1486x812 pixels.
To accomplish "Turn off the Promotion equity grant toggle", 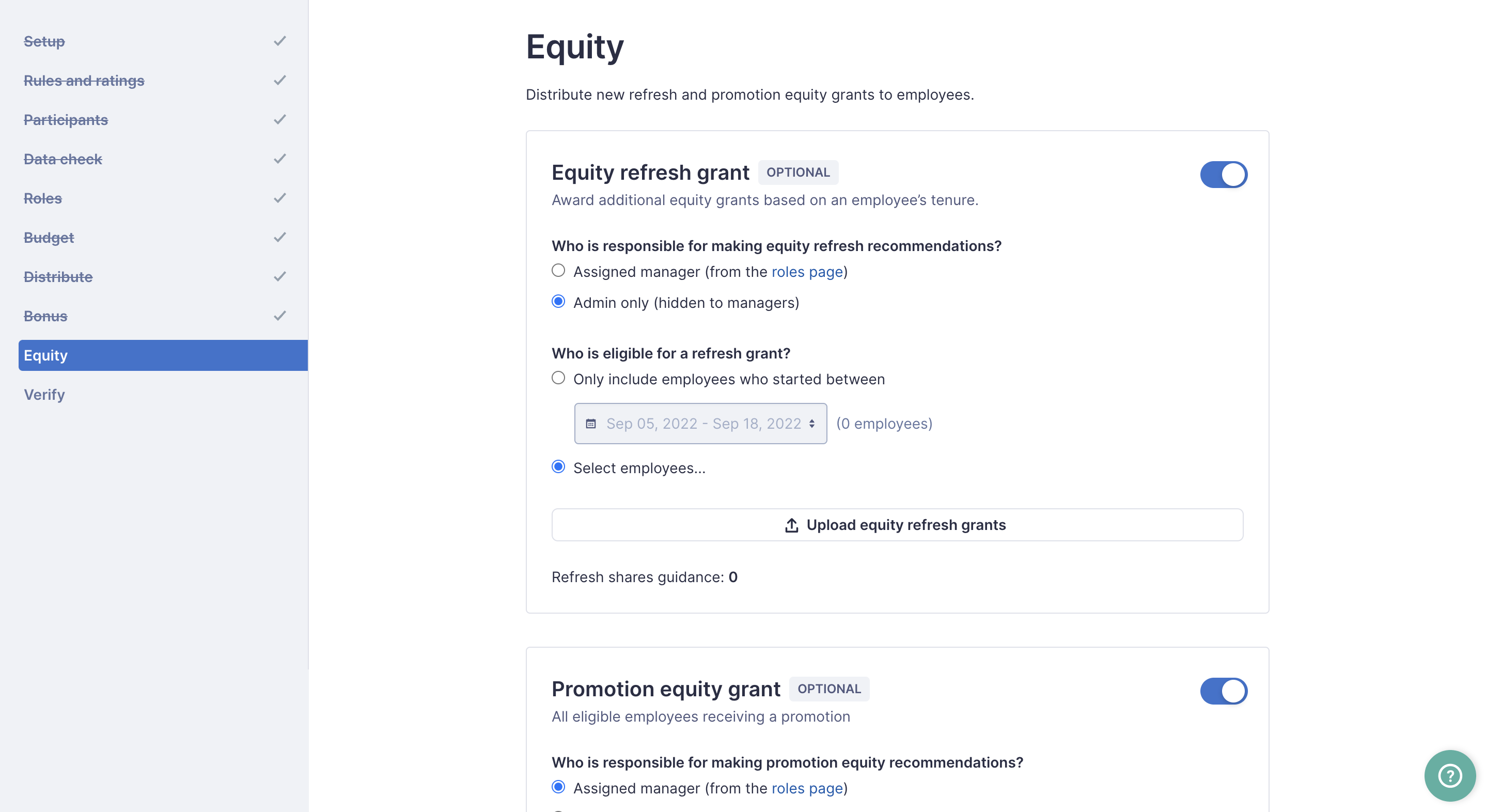I will pos(1224,691).
